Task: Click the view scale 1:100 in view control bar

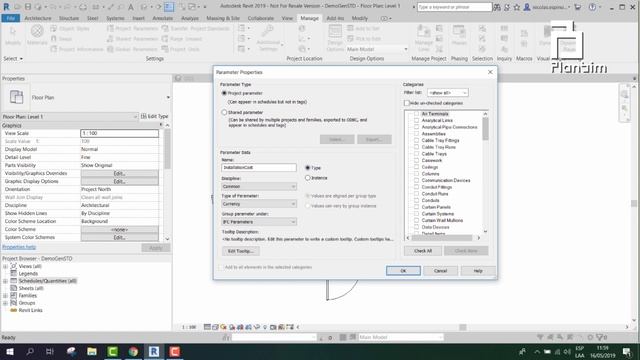Action: pos(189,327)
